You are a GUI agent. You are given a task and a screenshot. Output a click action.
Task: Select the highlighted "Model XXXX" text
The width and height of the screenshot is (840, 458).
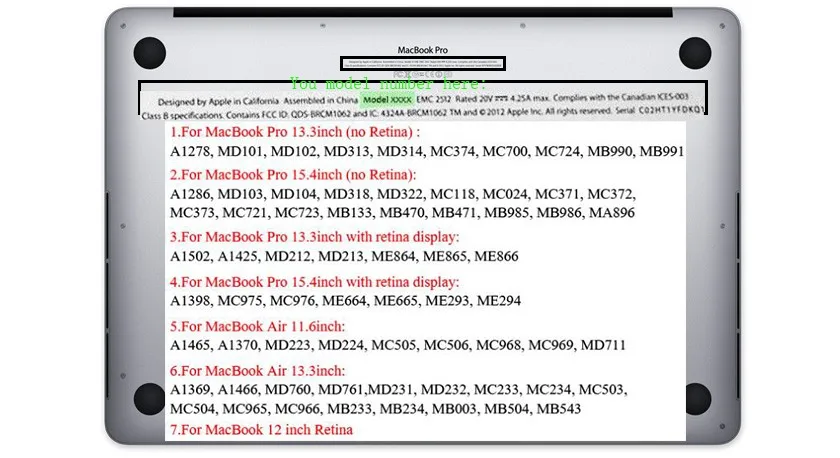click(387, 100)
